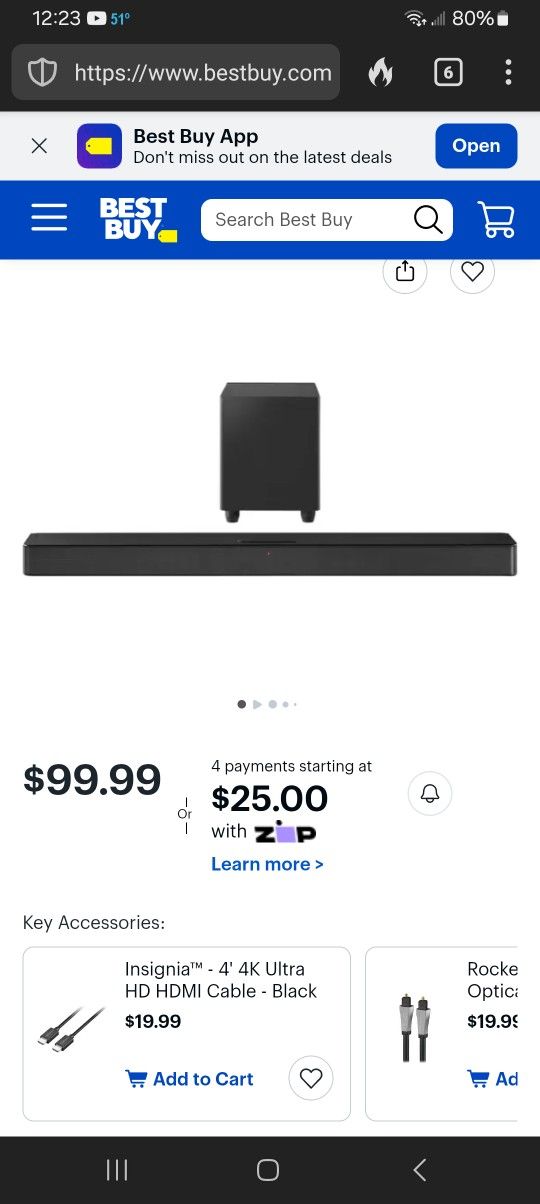This screenshot has height=1204, width=540.
Task: Tap the search magnifier icon
Action: [428, 219]
